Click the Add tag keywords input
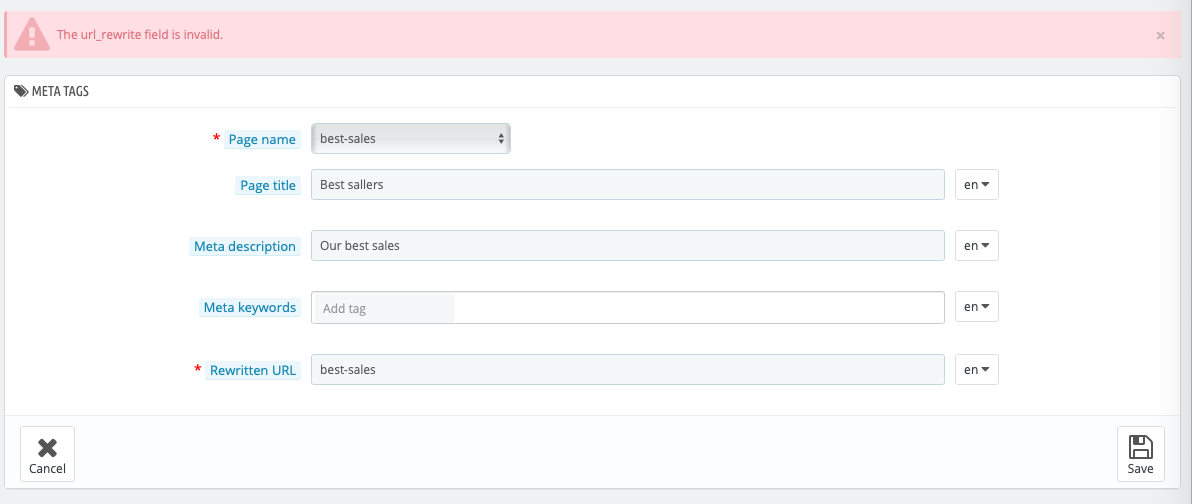The image size is (1192, 504). pos(385,309)
